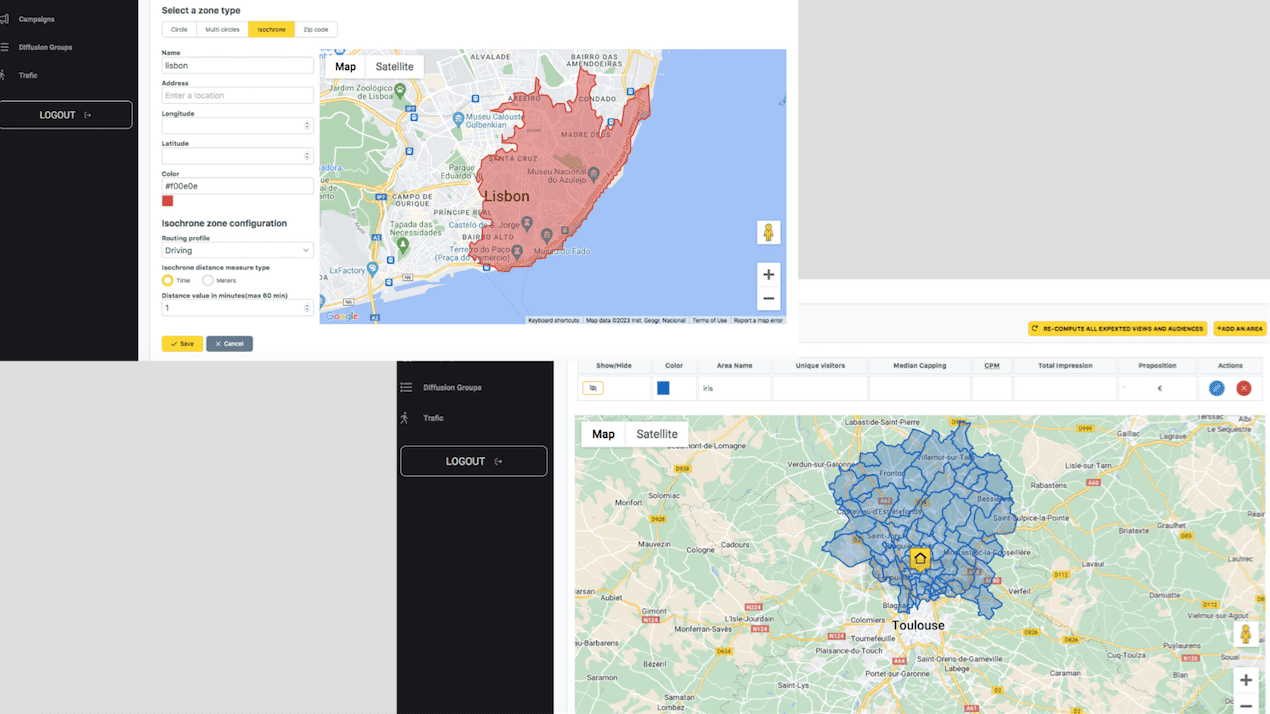The image size is (1270, 714).
Task: Click the Longitude field stepper arrows
Action: click(307, 125)
